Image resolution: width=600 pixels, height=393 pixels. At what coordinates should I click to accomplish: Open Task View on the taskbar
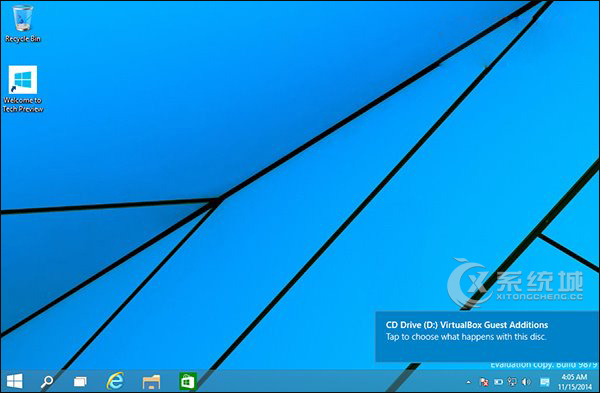tap(80, 381)
